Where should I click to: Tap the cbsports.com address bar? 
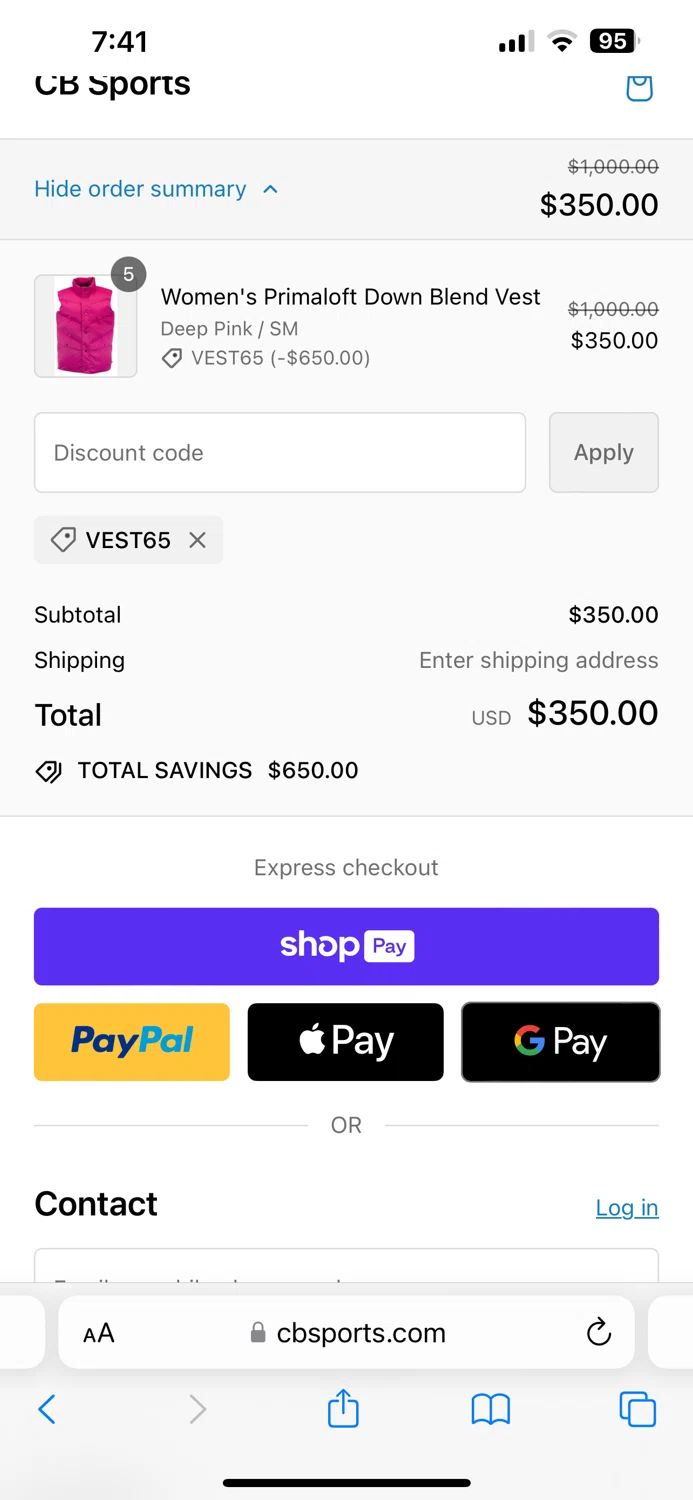360,1333
